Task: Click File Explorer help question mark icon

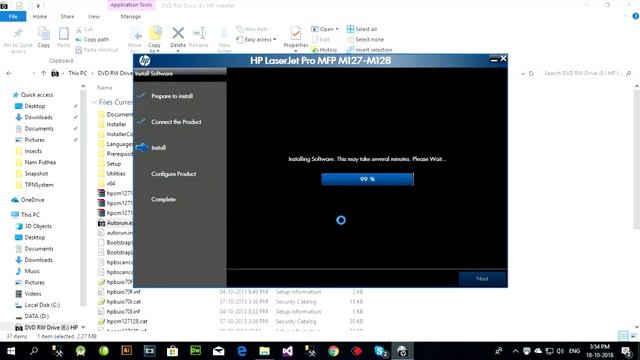Action: point(636,16)
